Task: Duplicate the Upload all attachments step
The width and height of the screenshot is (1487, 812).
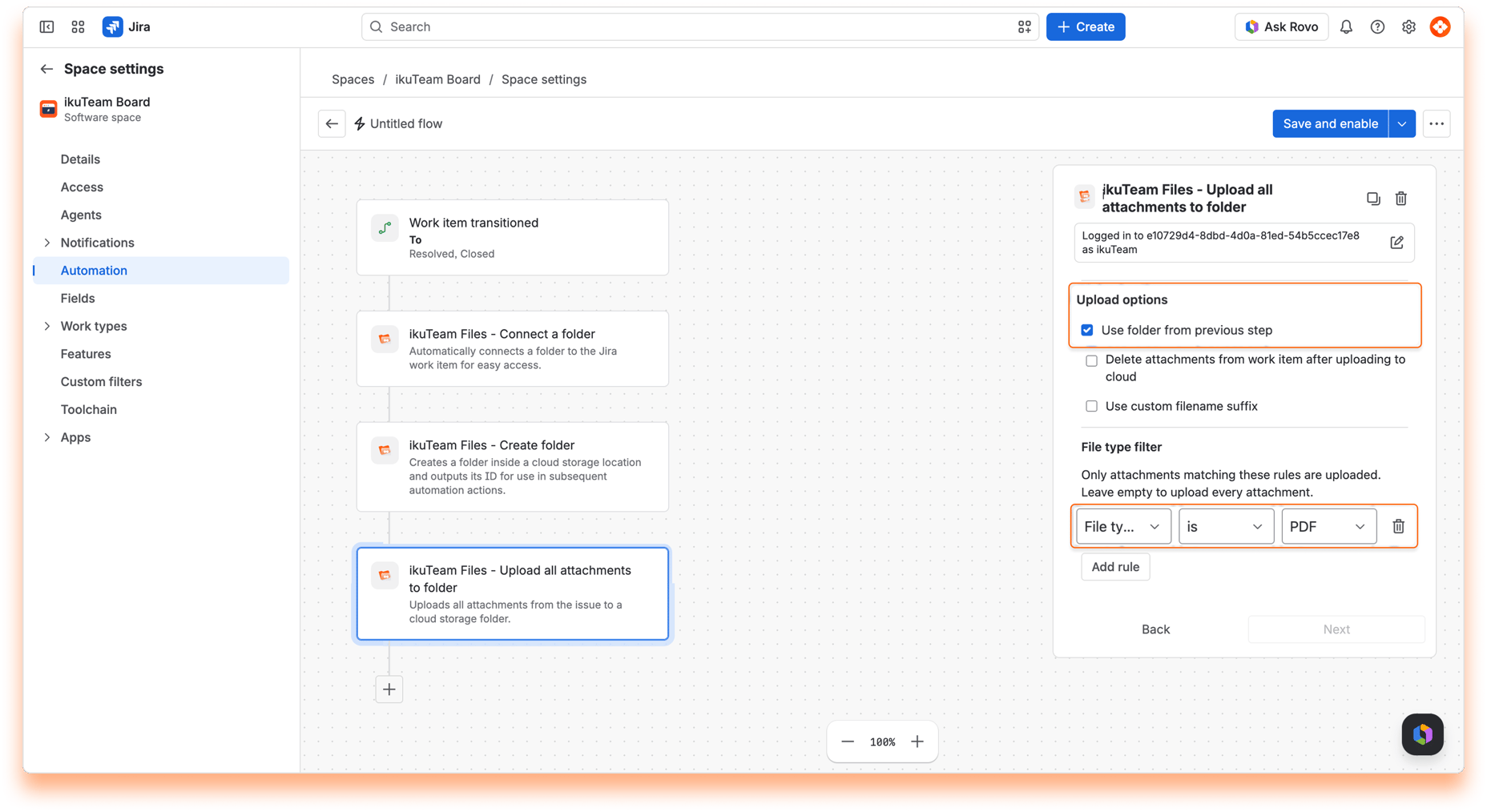Action: tap(1373, 198)
